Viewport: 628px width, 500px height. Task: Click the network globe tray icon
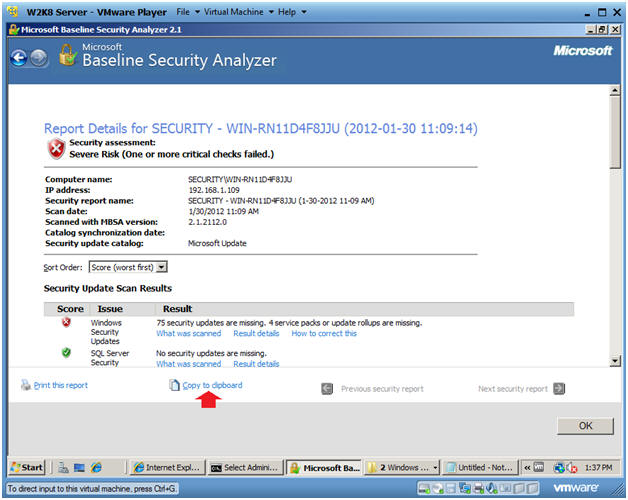pyautogui.click(x=559, y=468)
